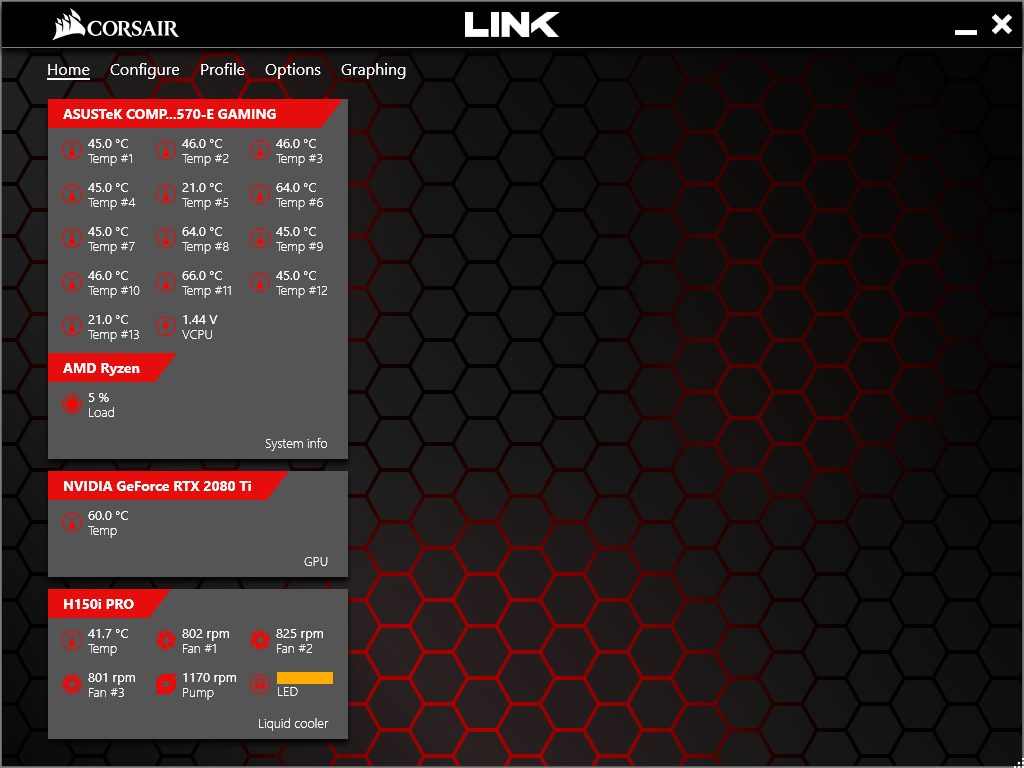The width and height of the screenshot is (1024, 768).
Task: Pick the Temp #8 thermometer icon
Action: click(x=166, y=238)
